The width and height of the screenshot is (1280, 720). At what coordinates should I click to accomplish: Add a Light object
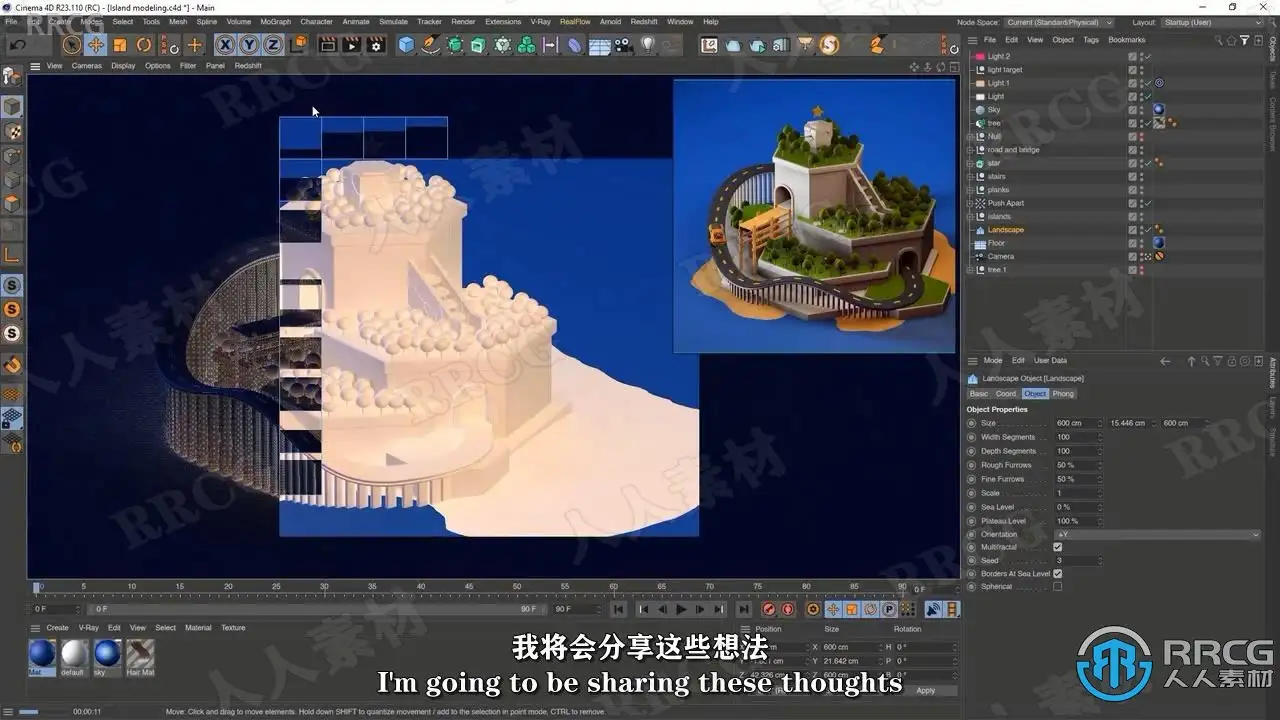648,44
